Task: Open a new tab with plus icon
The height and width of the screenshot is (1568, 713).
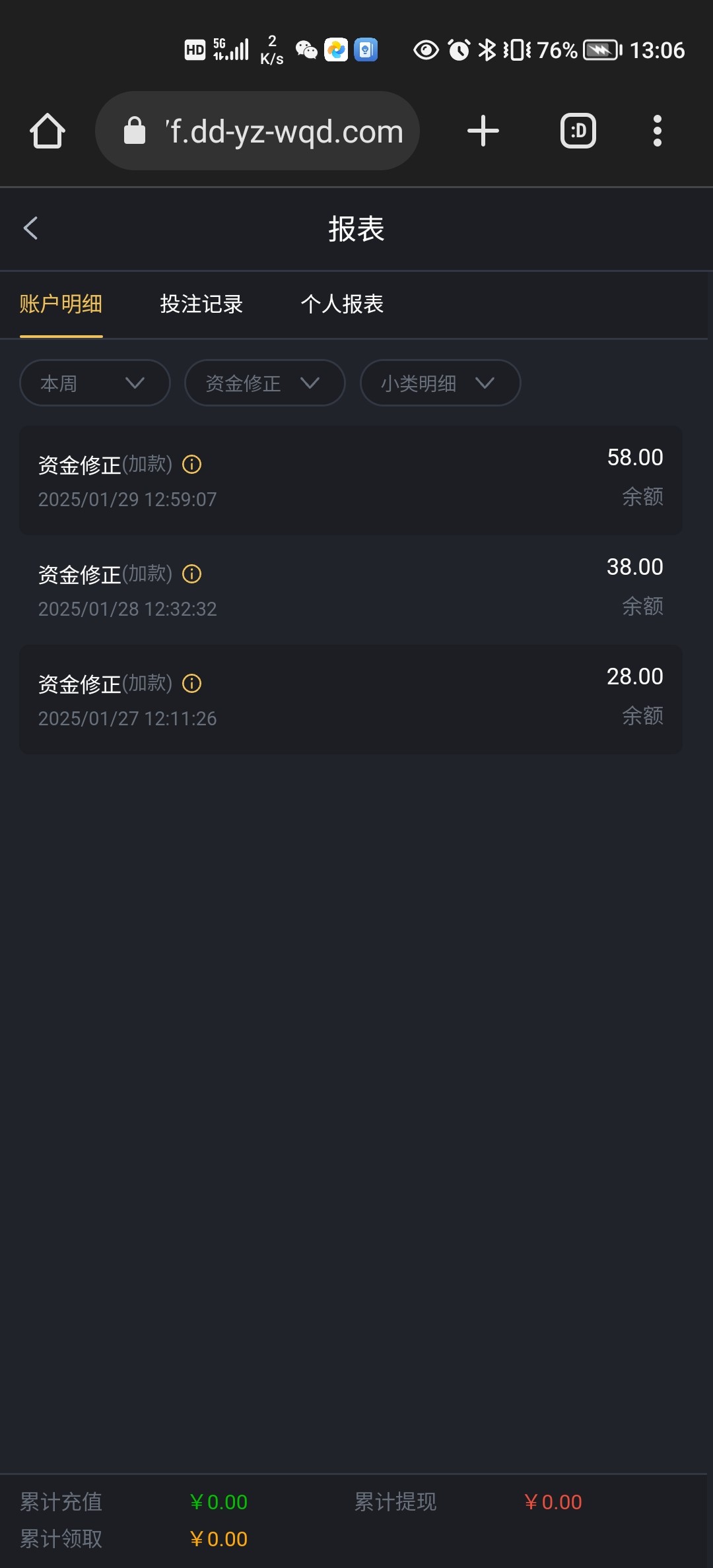Action: tap(483, 131)
